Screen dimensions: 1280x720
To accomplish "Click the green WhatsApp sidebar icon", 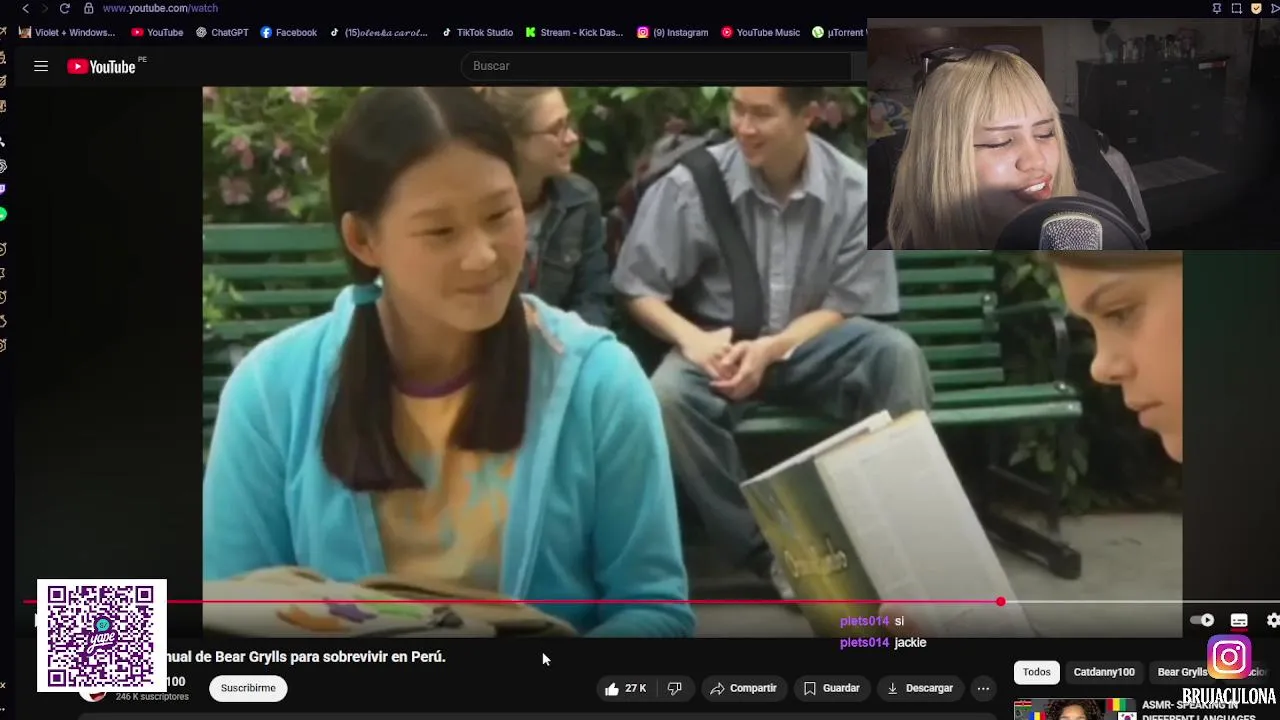I will 3,214.
